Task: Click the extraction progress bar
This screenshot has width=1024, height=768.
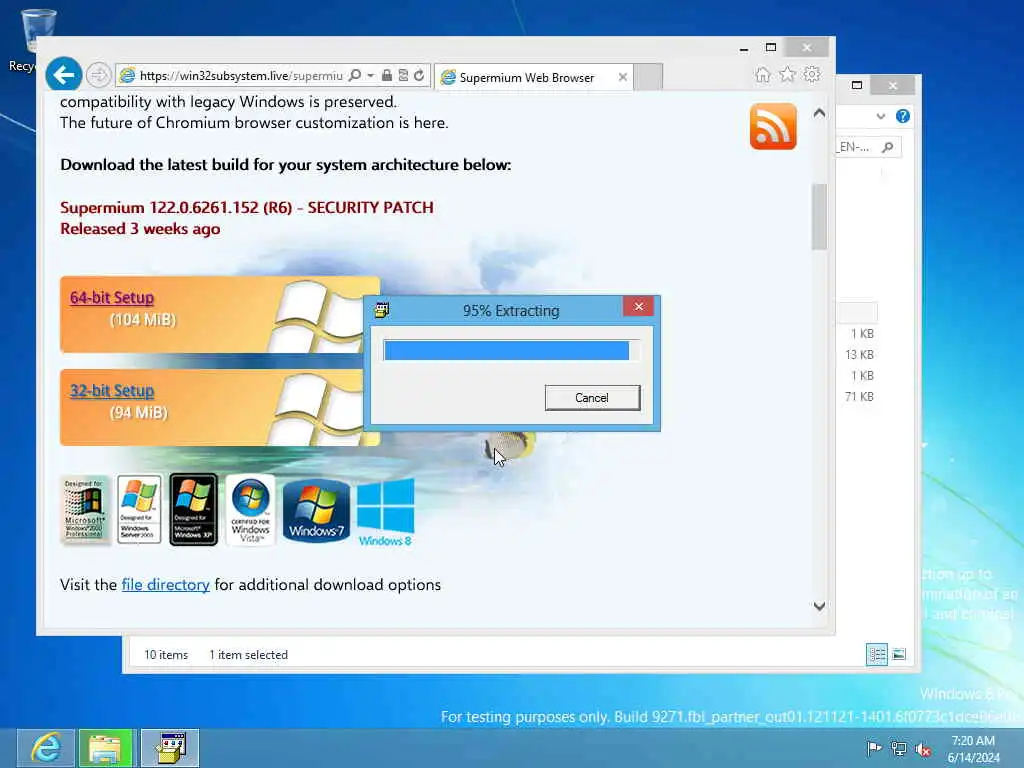Action: [x=511, y=351]
